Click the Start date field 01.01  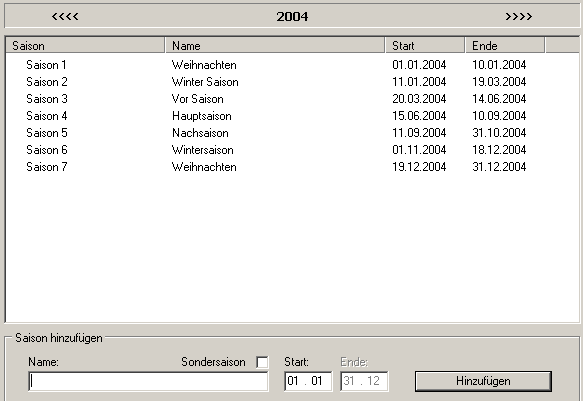pyautogui.click(x=308, y=381)
